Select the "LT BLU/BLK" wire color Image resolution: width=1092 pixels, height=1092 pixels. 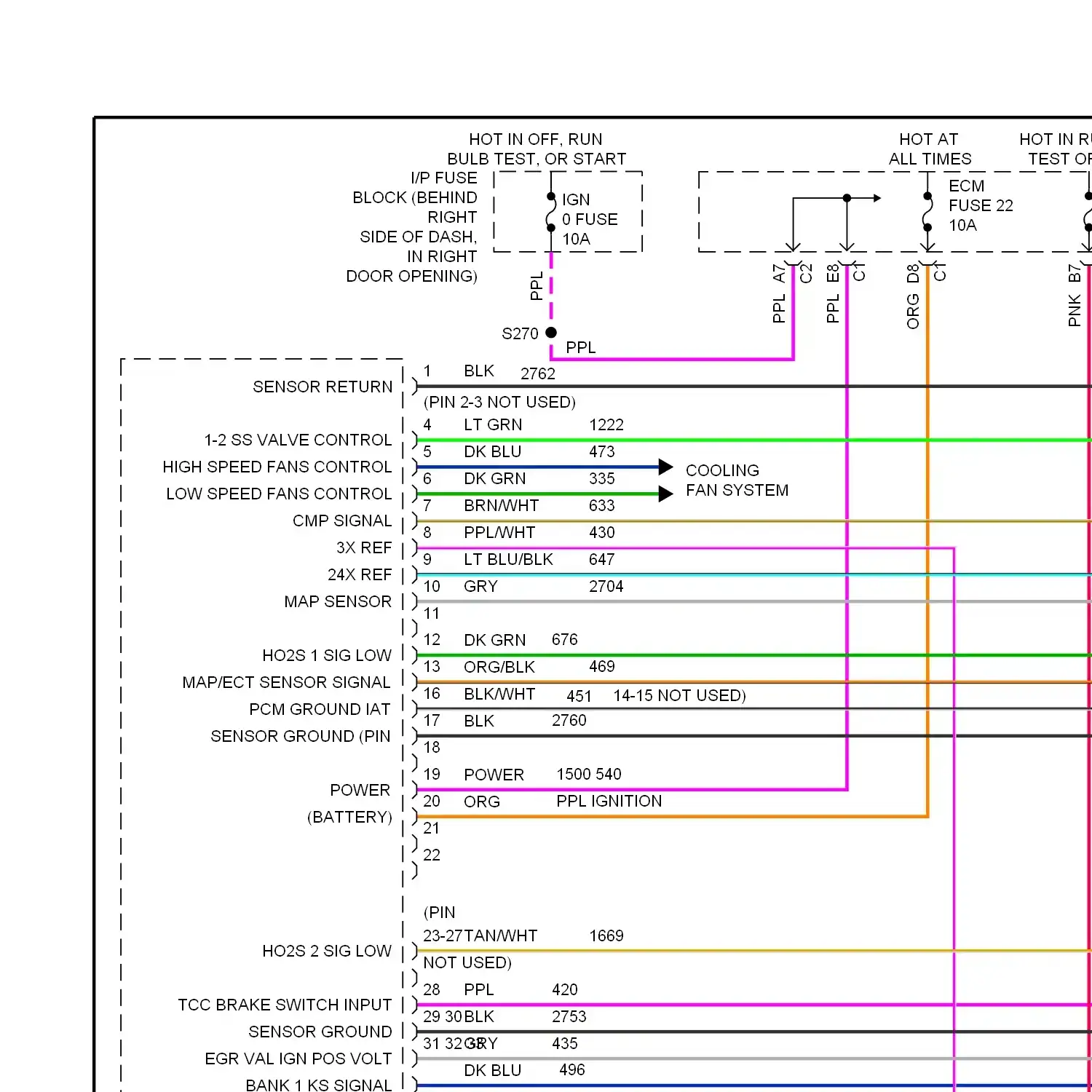pos(508,559)
